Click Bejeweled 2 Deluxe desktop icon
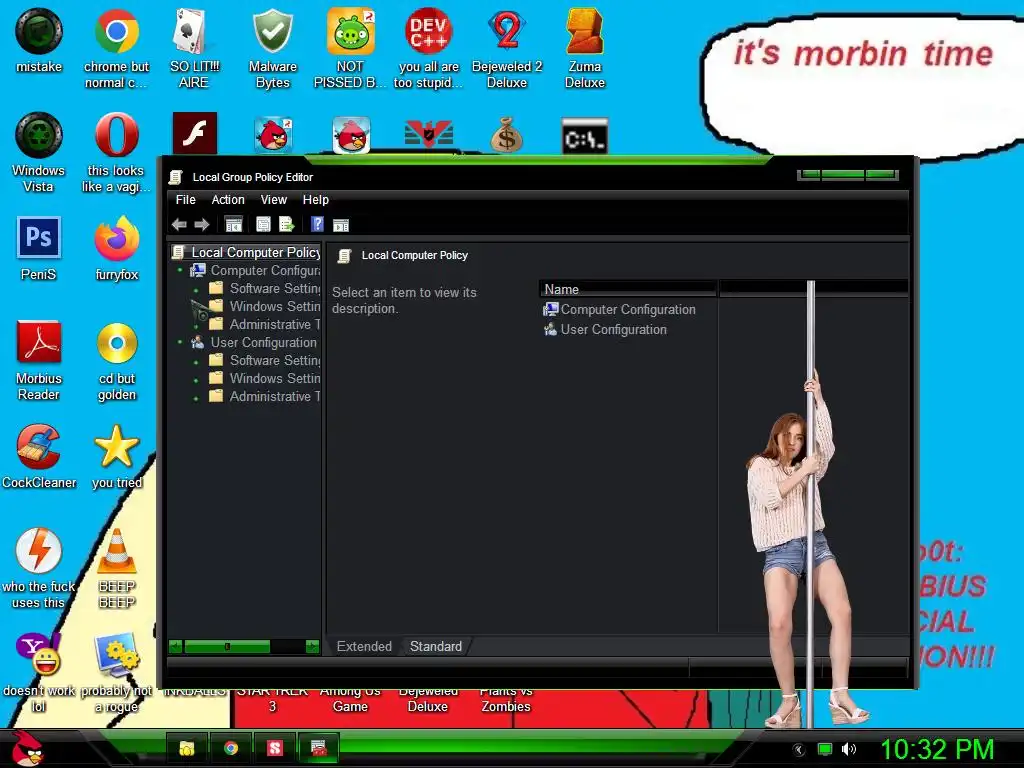The image size is (1024, 768). click(x=507, y=48)
